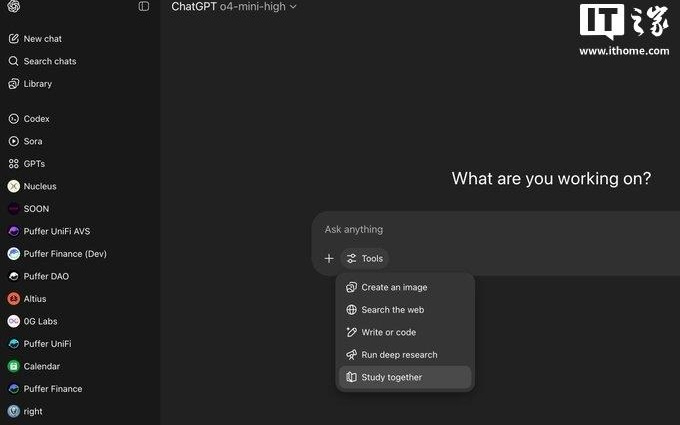Image resolution: width=680 pixels, height=425 pixels.
Task: Select Create an image from Tools
Action: pos(405,287)
